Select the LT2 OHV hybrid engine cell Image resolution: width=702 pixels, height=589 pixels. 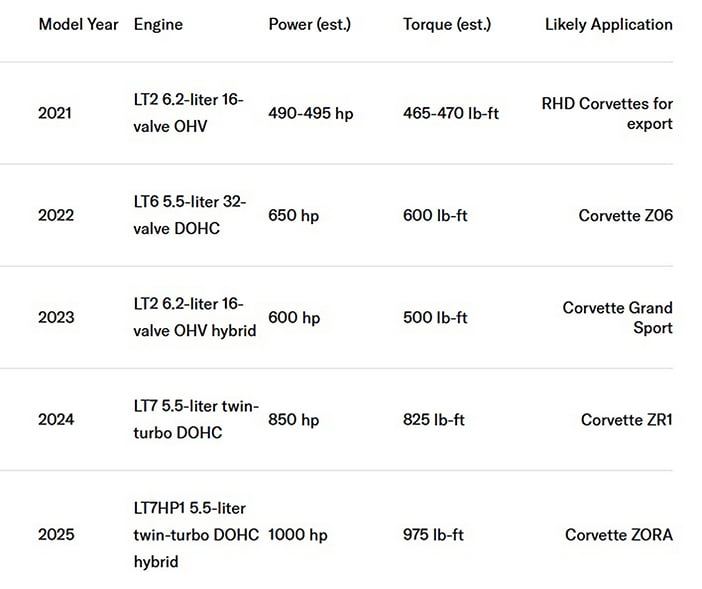(x=195, y=317)
